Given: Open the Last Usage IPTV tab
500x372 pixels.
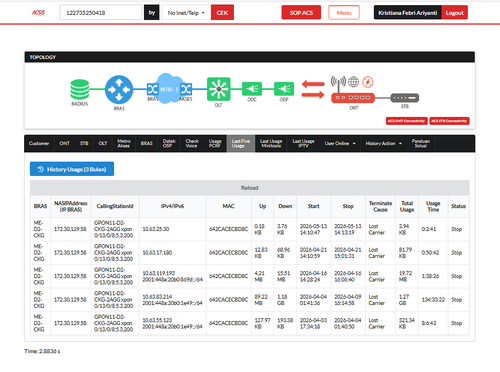Looking at the screenshot, I should (x=303, y=143).
